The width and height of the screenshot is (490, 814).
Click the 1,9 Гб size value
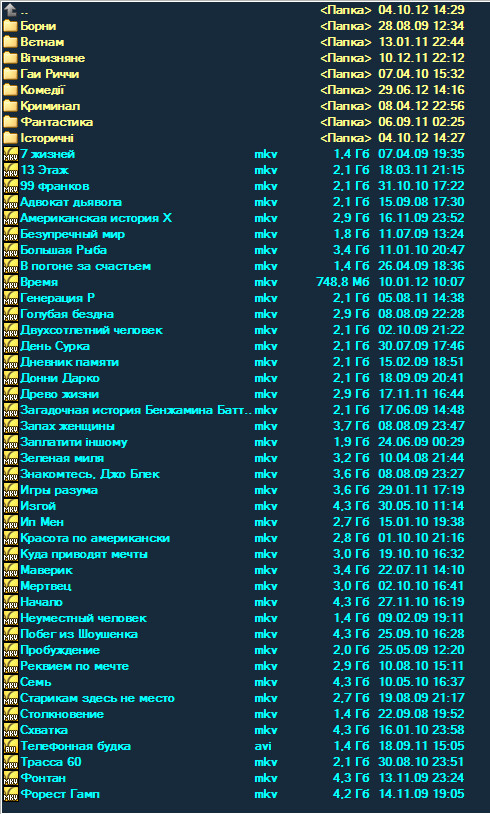coord(351,443)
